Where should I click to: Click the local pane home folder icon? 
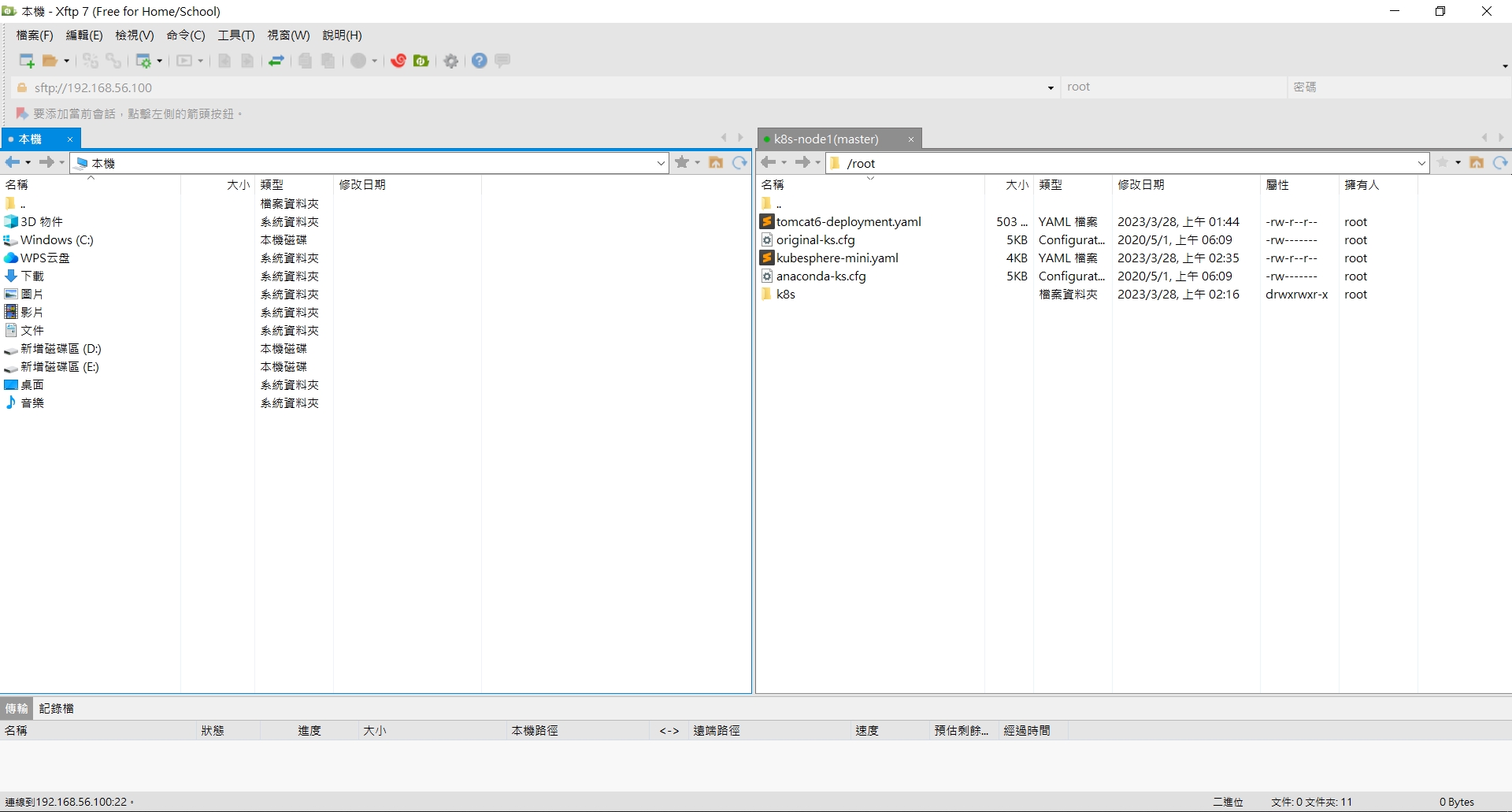point(716,162)
